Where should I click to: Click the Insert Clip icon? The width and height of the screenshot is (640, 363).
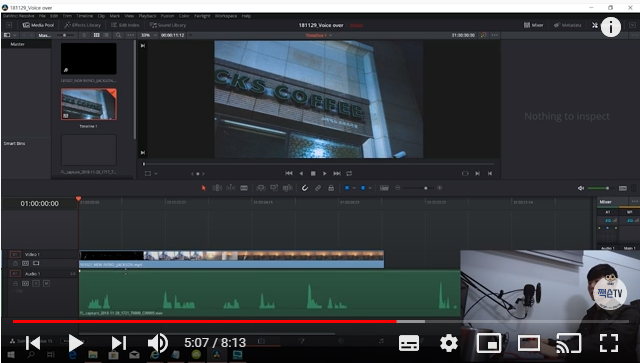tap(260, 188)
